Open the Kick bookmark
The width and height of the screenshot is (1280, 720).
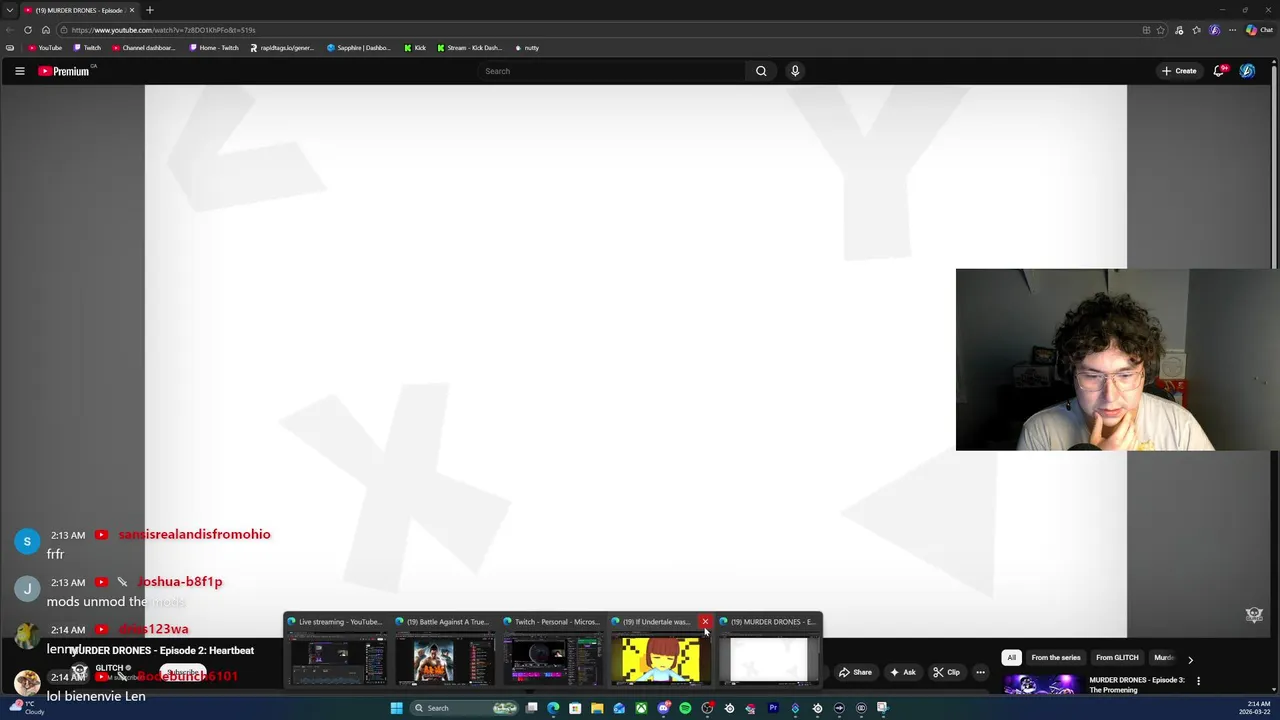[x=415, y=48]
